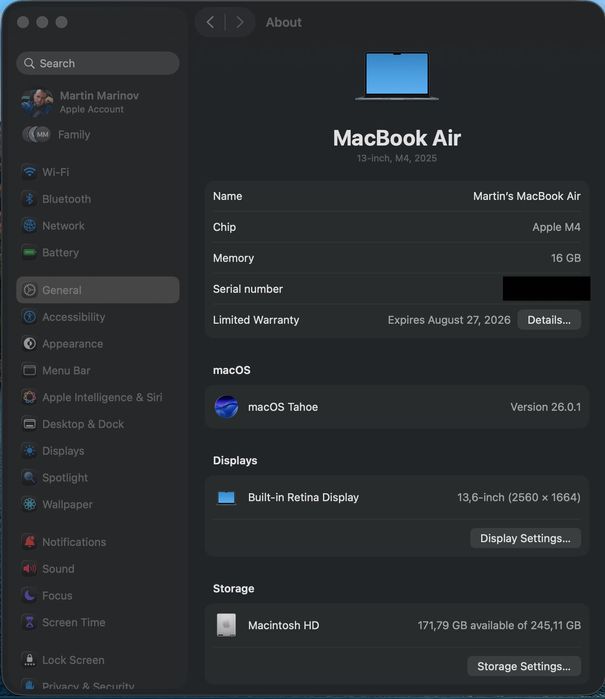Go back with the left chevron
The width and height of the screenshot is (605, 699).
click(210, 22)
